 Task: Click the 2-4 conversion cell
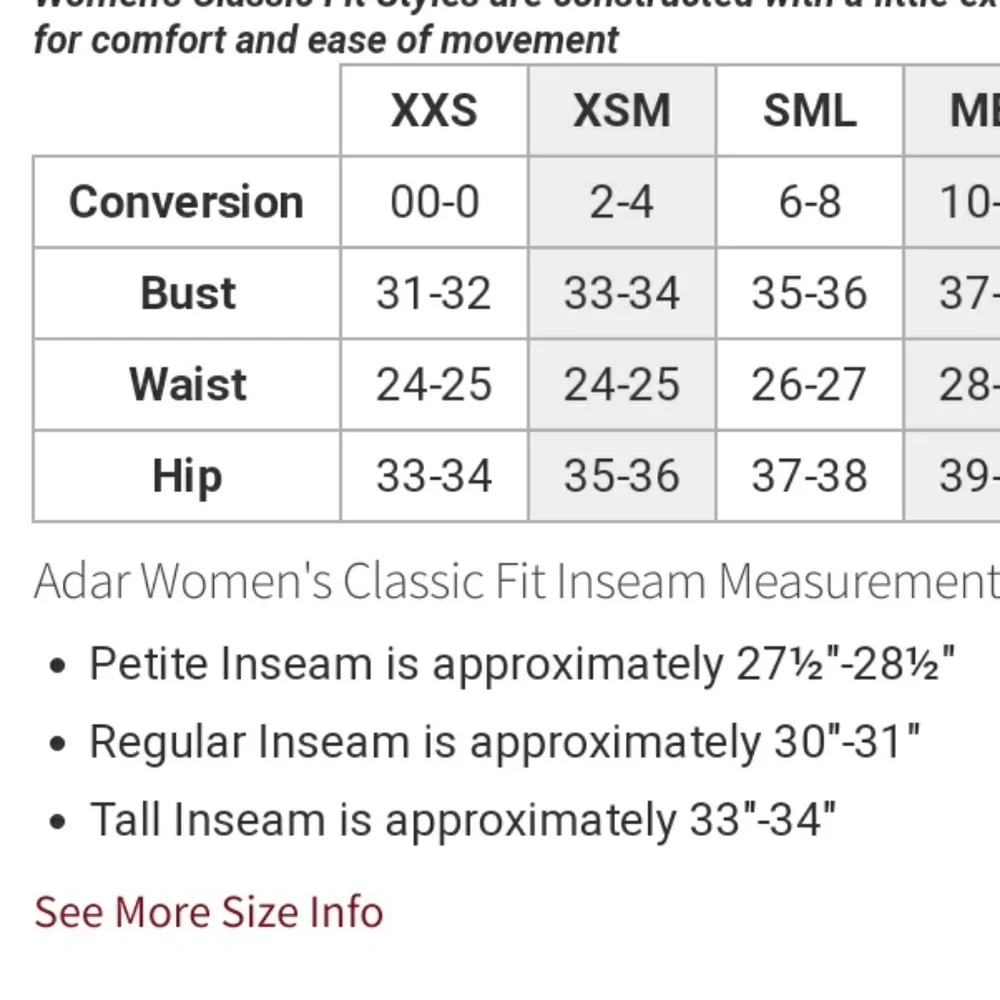coord(622,202)
